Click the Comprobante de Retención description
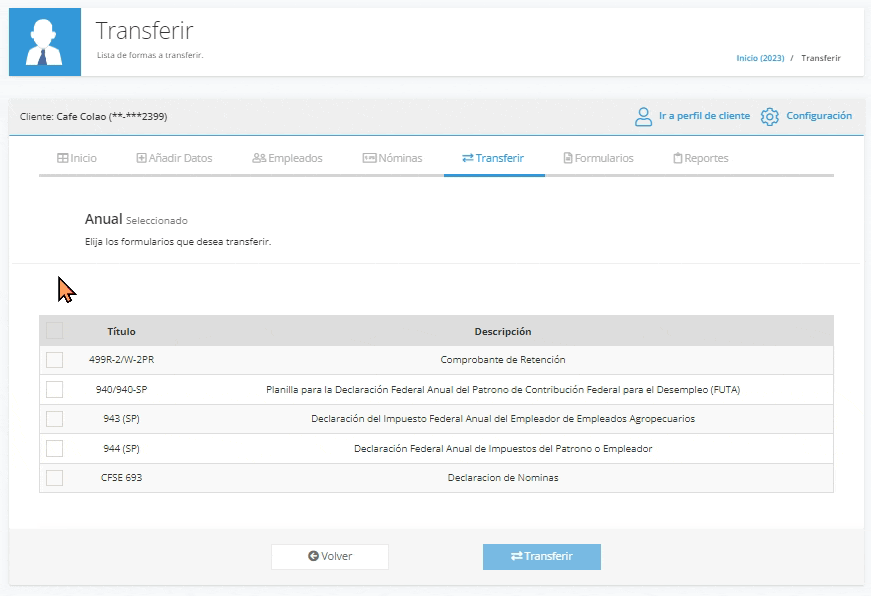871x596 pixels. pyautogui.click(x=503, y=359)
